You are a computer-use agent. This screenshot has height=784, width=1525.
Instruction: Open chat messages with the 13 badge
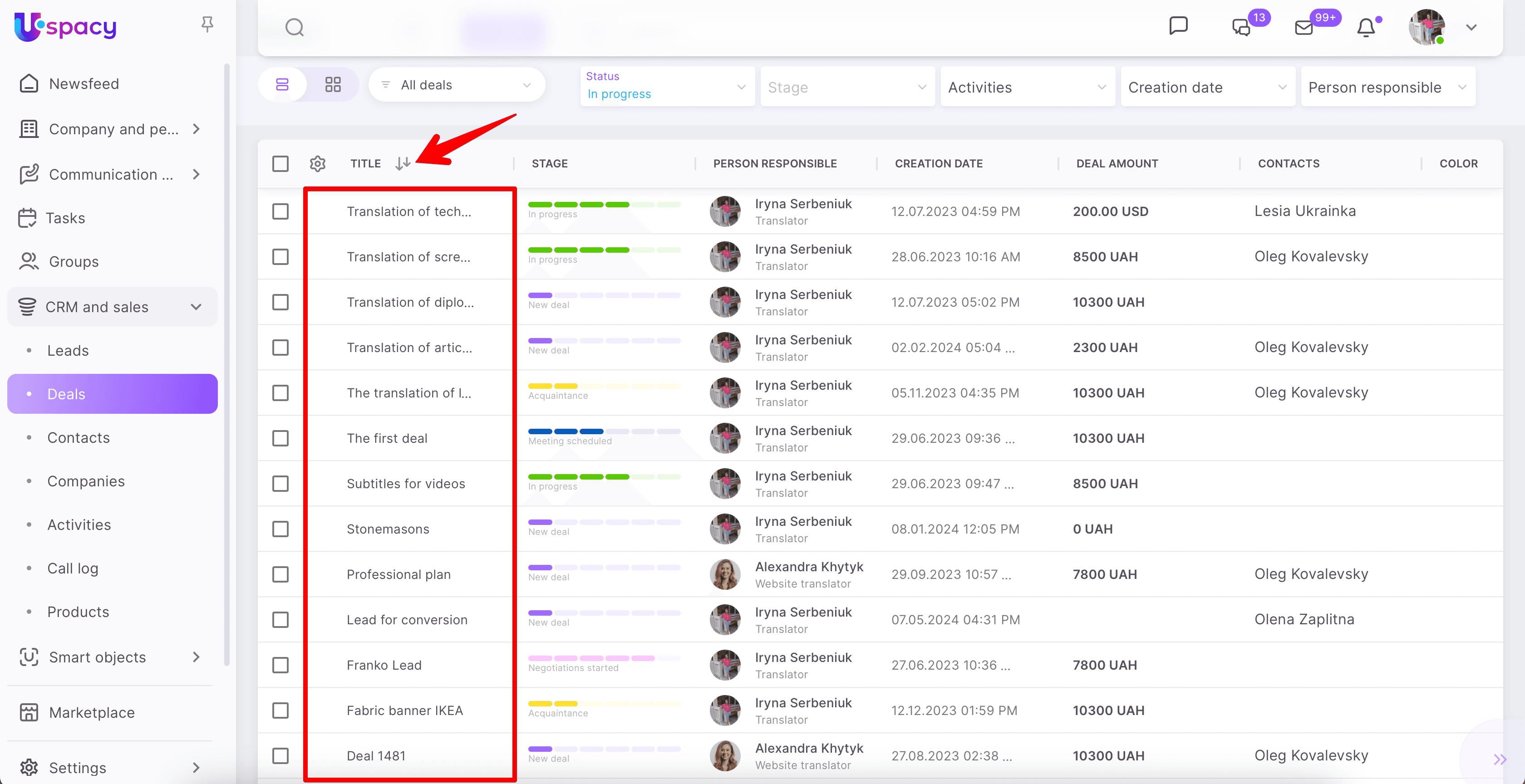tap(1241, 27)
